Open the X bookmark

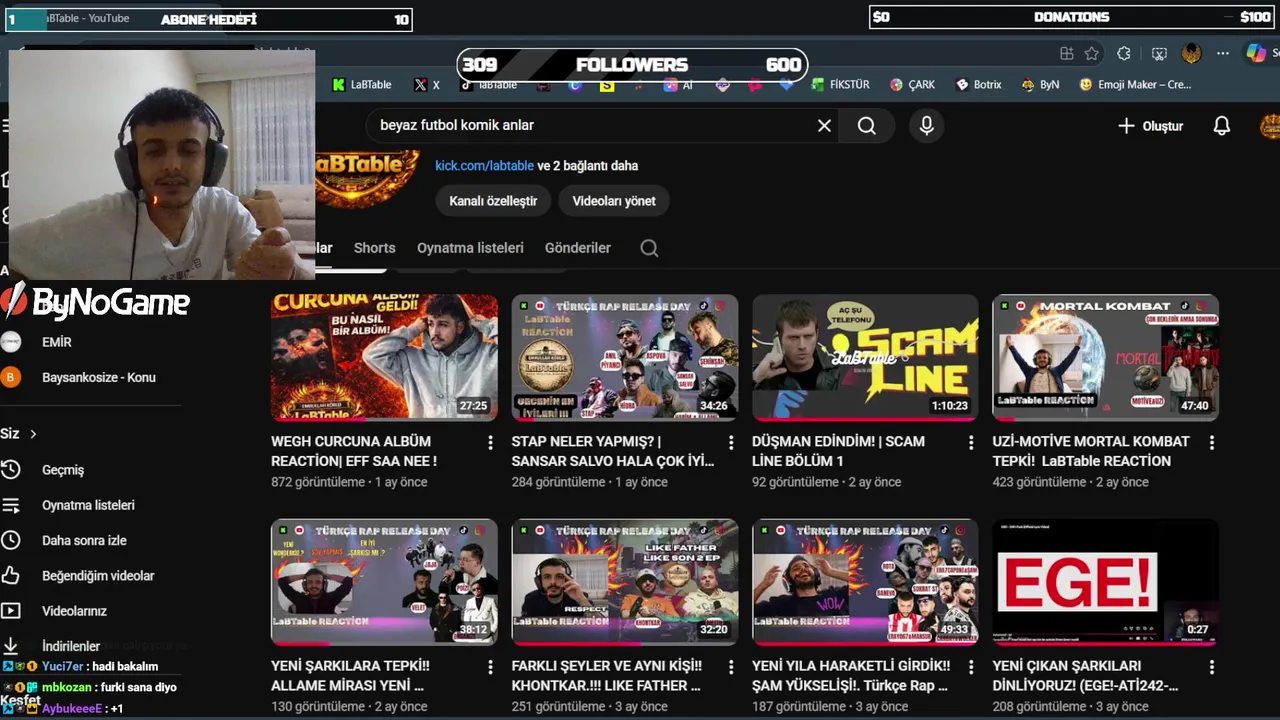coord(427,85)
